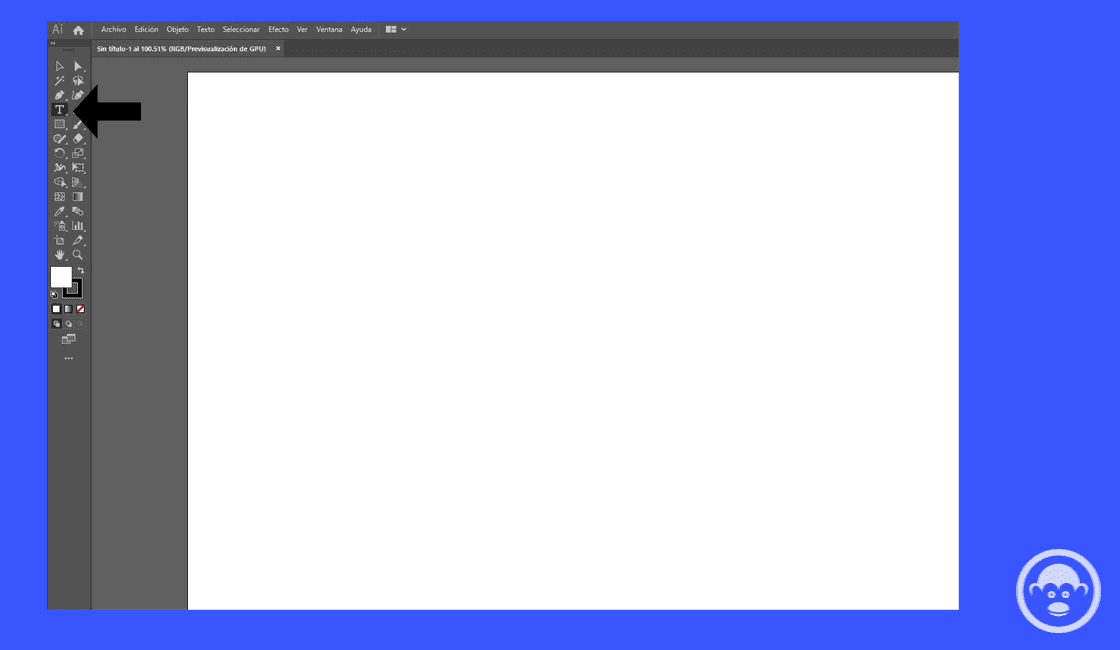Switch to the Gradient fill option
The width and height of the screenshot is (1120, 650).
click(x=66, y=308)
